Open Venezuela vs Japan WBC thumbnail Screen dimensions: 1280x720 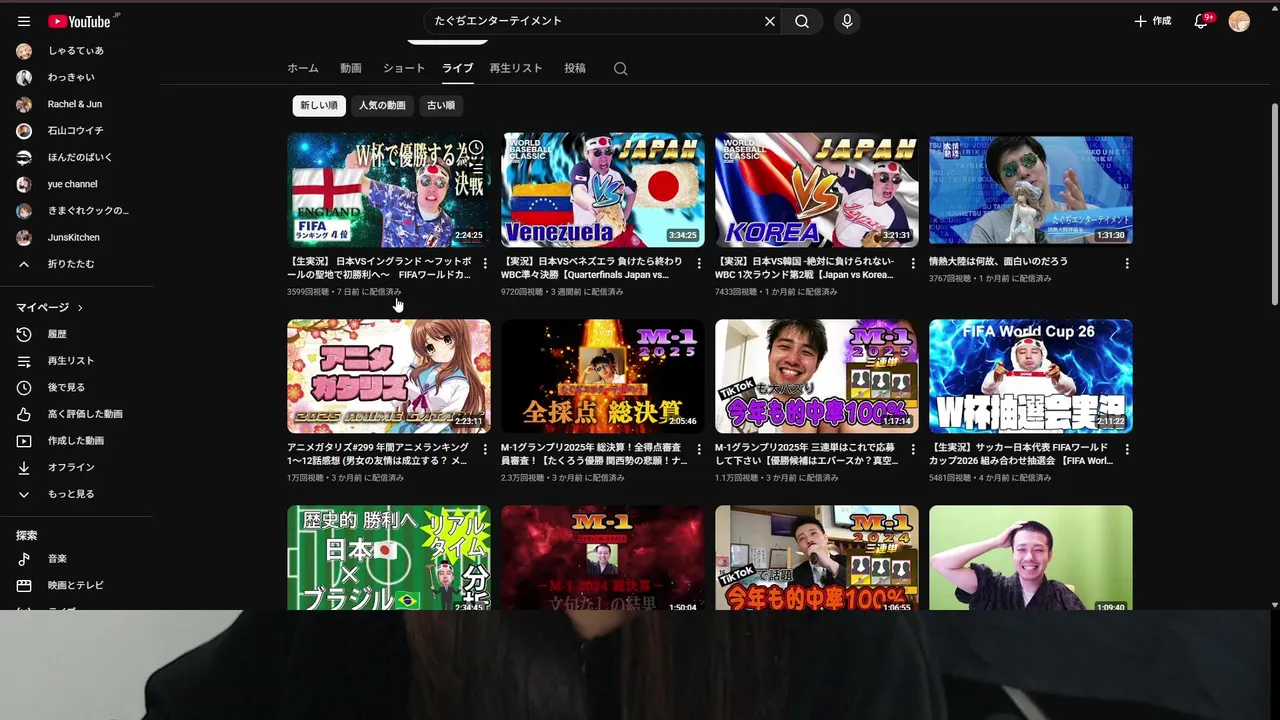point(603,190)
